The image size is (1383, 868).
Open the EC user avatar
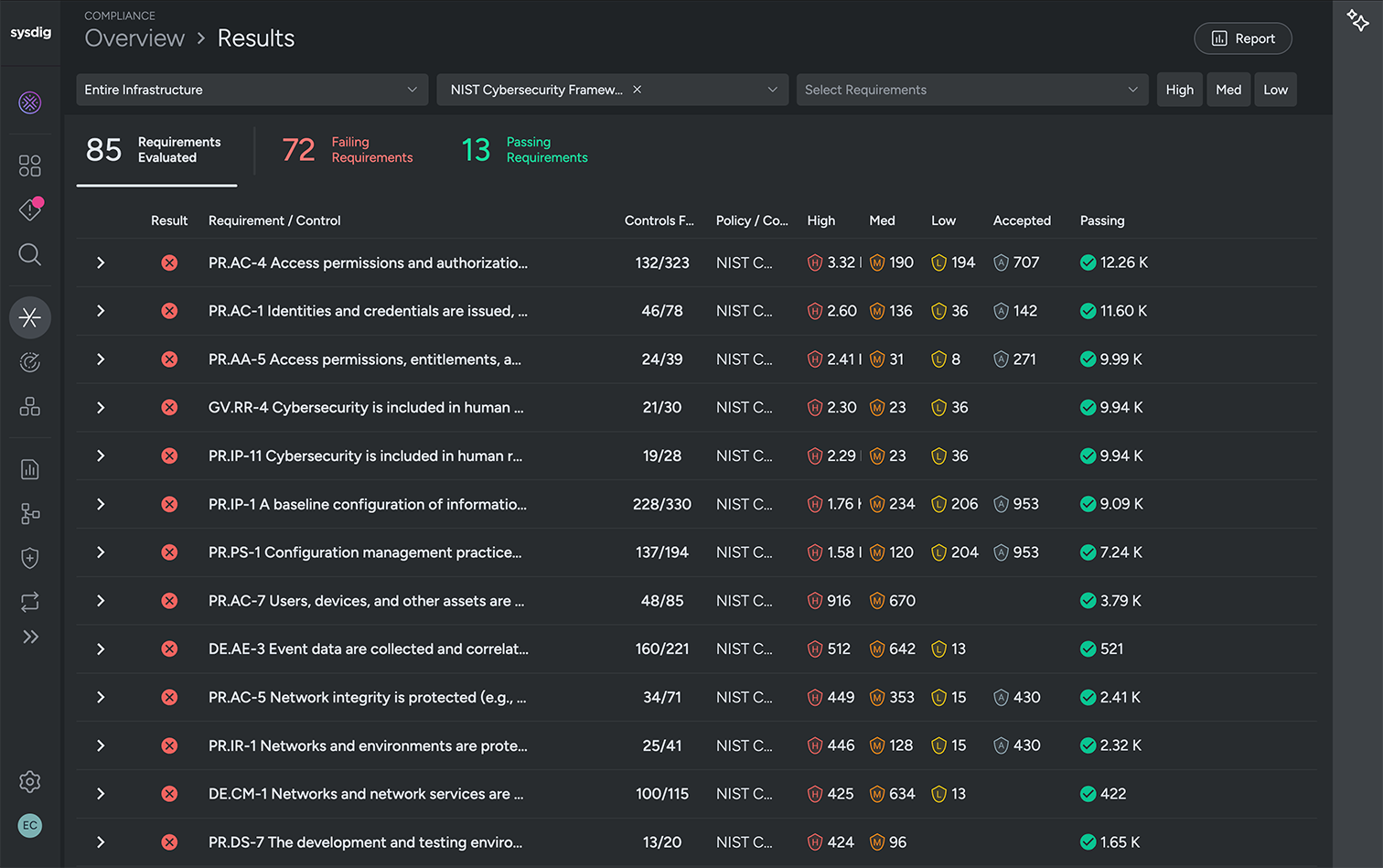coord(30,825)
